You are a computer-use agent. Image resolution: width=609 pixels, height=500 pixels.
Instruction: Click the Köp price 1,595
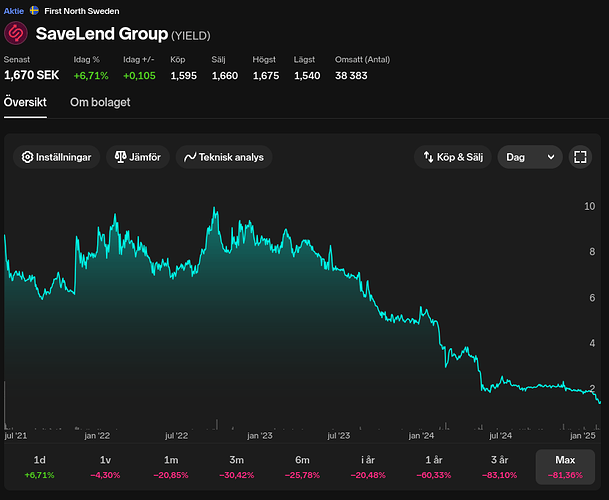(x=184, y=75)
